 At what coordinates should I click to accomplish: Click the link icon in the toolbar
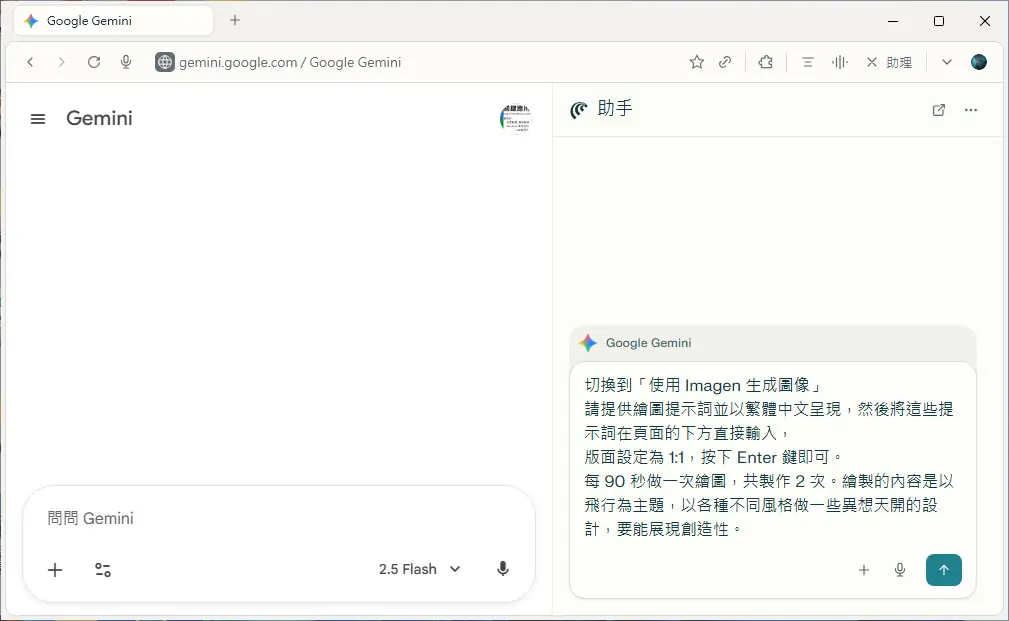[725, 62]
